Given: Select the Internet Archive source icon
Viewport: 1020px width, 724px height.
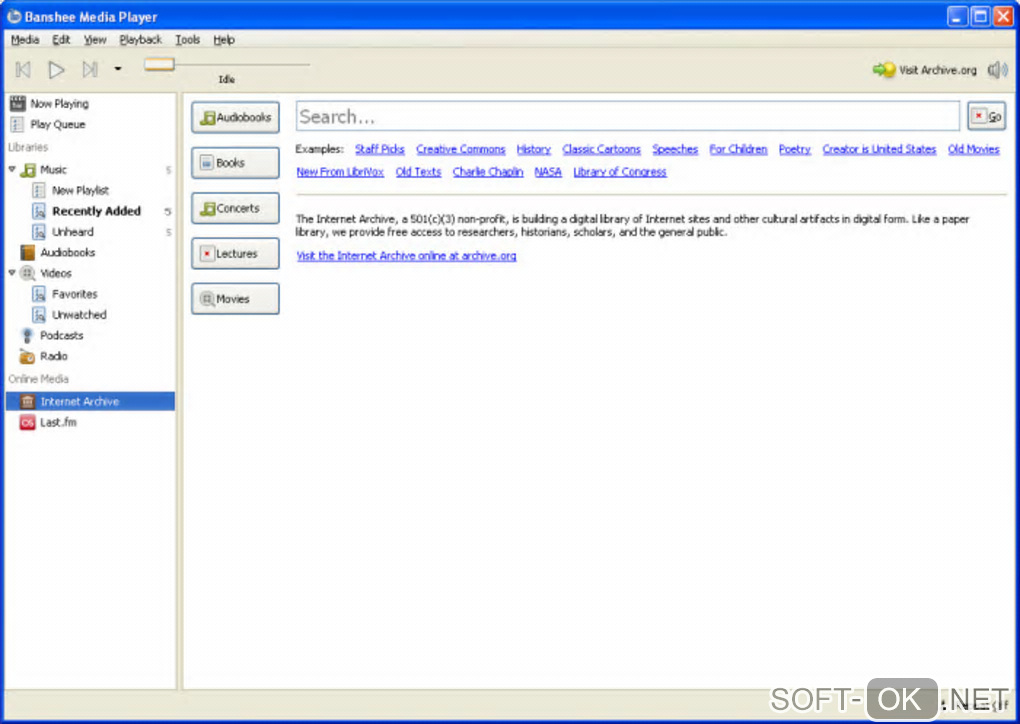Looking at the screenshot, I should 27,401.
